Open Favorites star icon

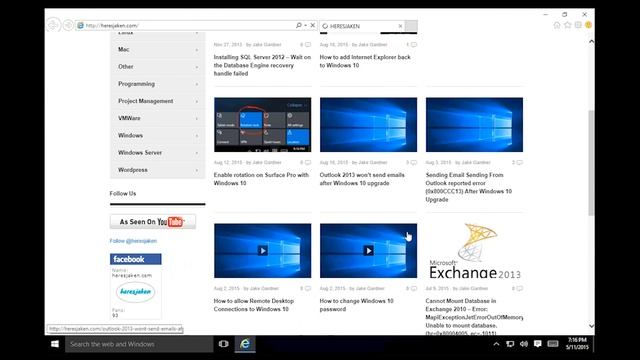click(567, 25)
